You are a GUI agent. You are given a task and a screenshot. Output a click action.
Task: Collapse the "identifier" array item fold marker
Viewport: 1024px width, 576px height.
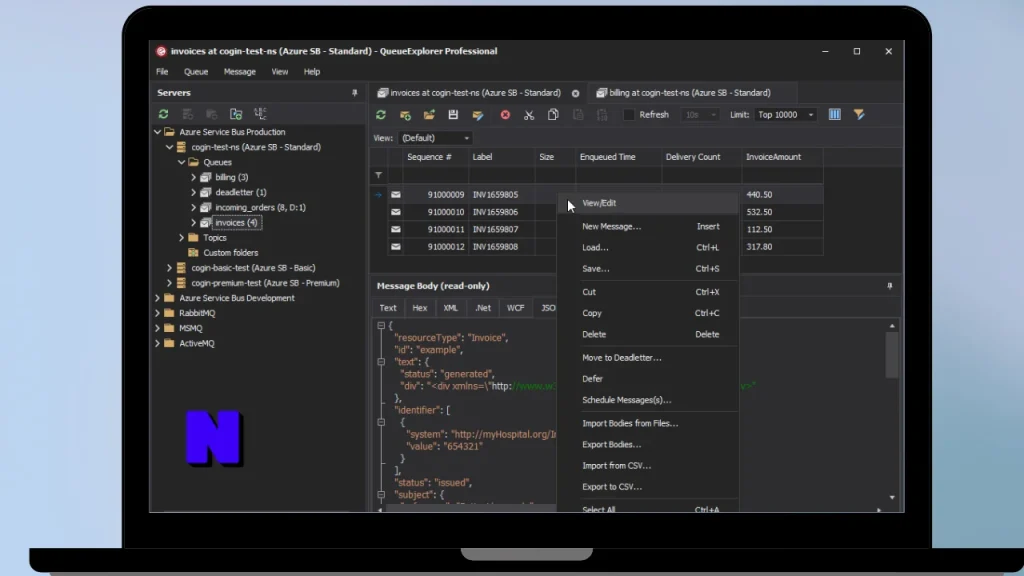pyautogui.click(x=381, y=423)
